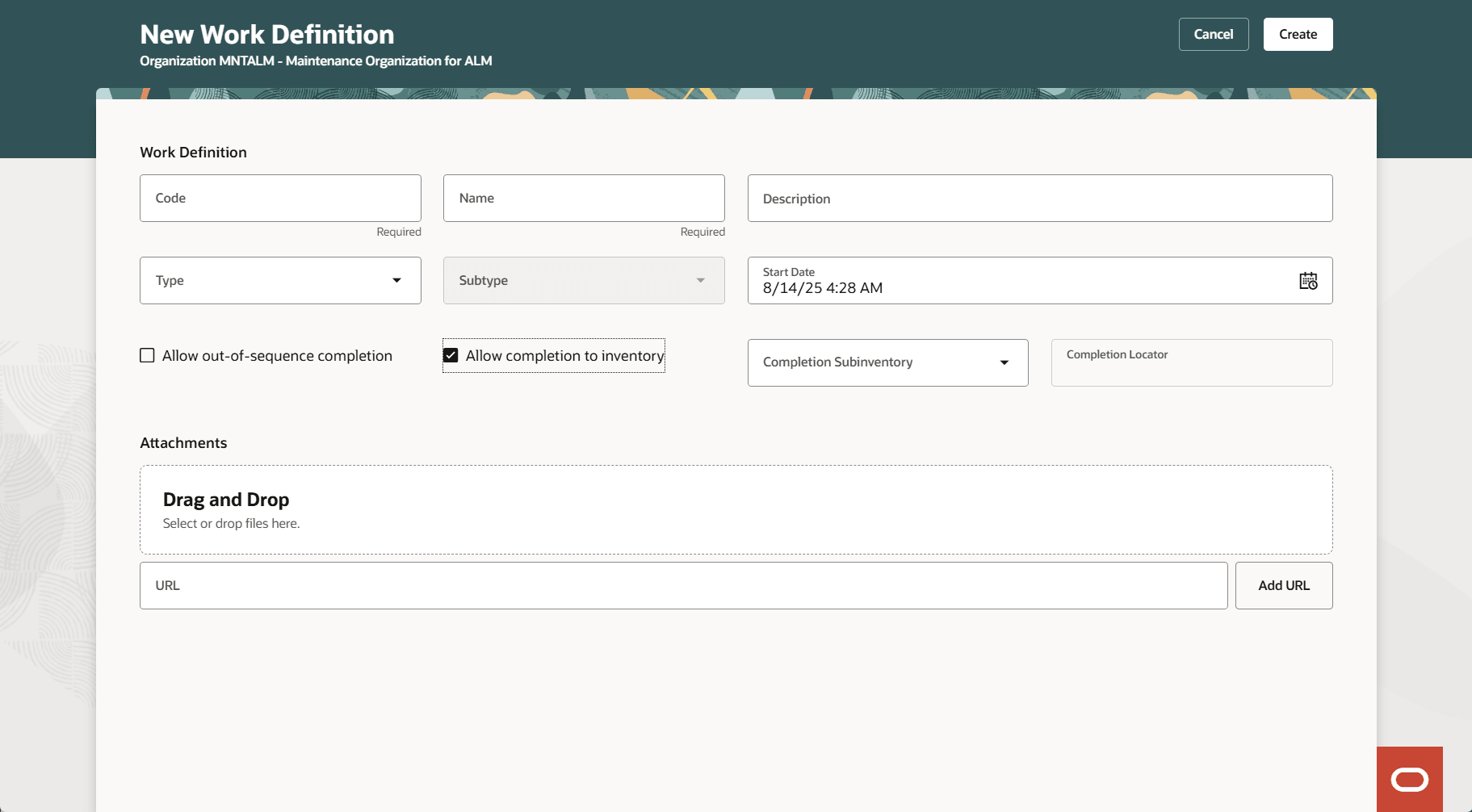Open the Type dropdown
This screenshot has width=1472, height=812.
[x=279, y=280]
